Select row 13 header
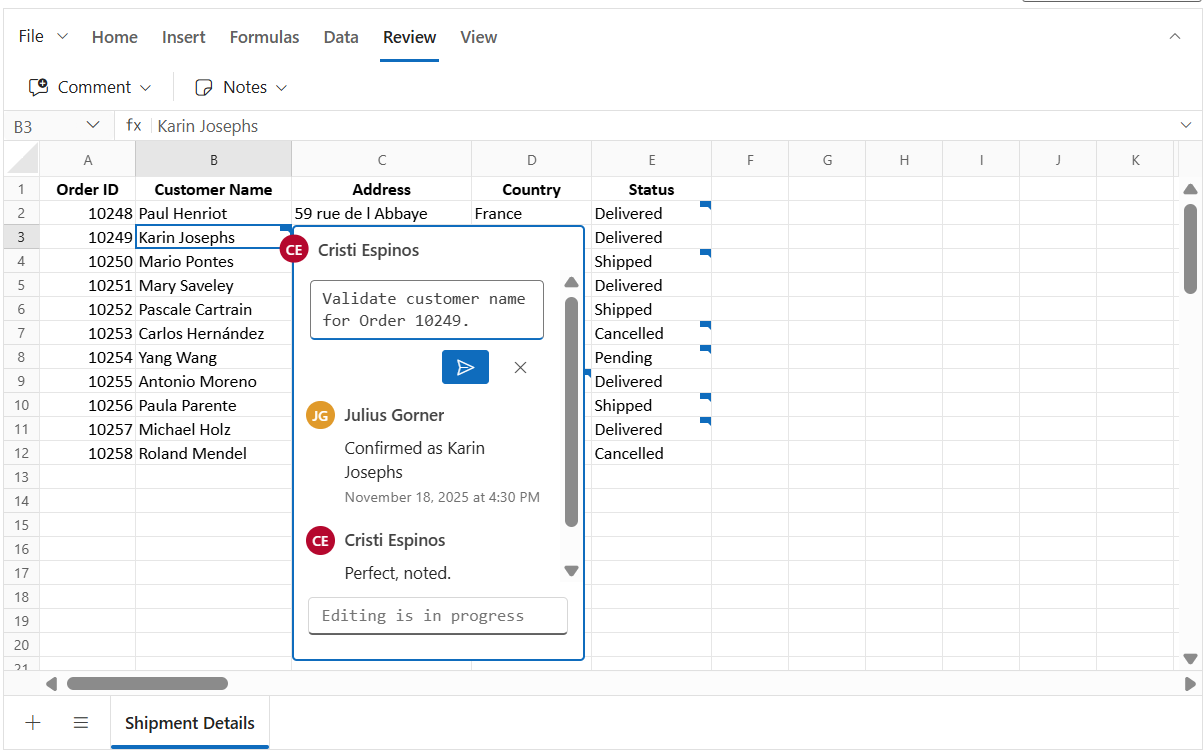 [x=21, y=477]
